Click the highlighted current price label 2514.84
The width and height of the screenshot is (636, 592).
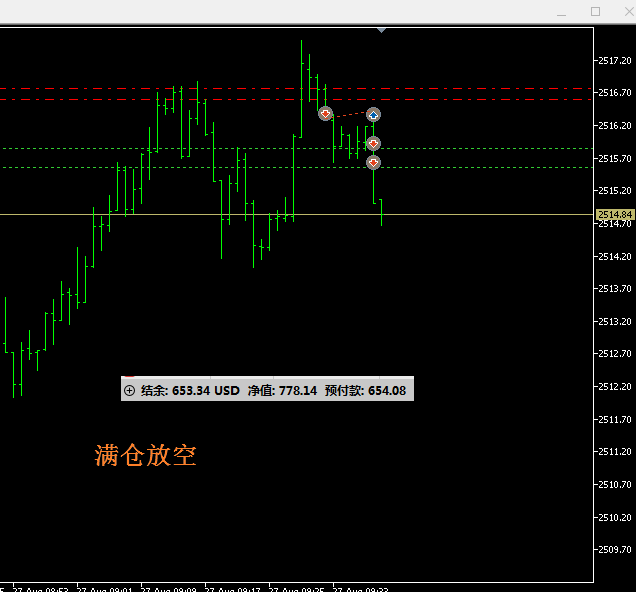615,214
